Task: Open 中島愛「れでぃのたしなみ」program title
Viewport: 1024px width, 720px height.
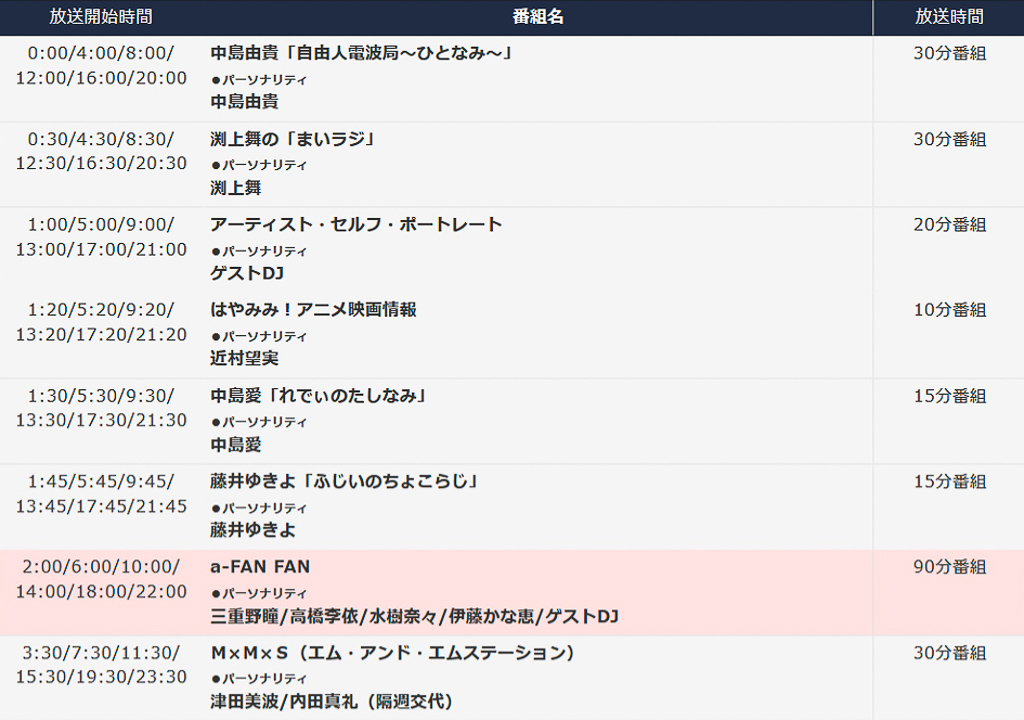Action: pos(318,396)
